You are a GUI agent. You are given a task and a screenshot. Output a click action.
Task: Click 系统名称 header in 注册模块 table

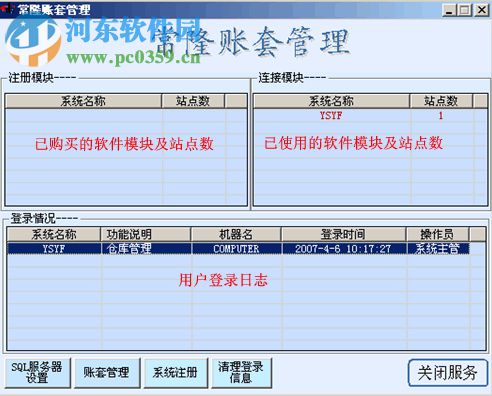click(x=83, y=101)
